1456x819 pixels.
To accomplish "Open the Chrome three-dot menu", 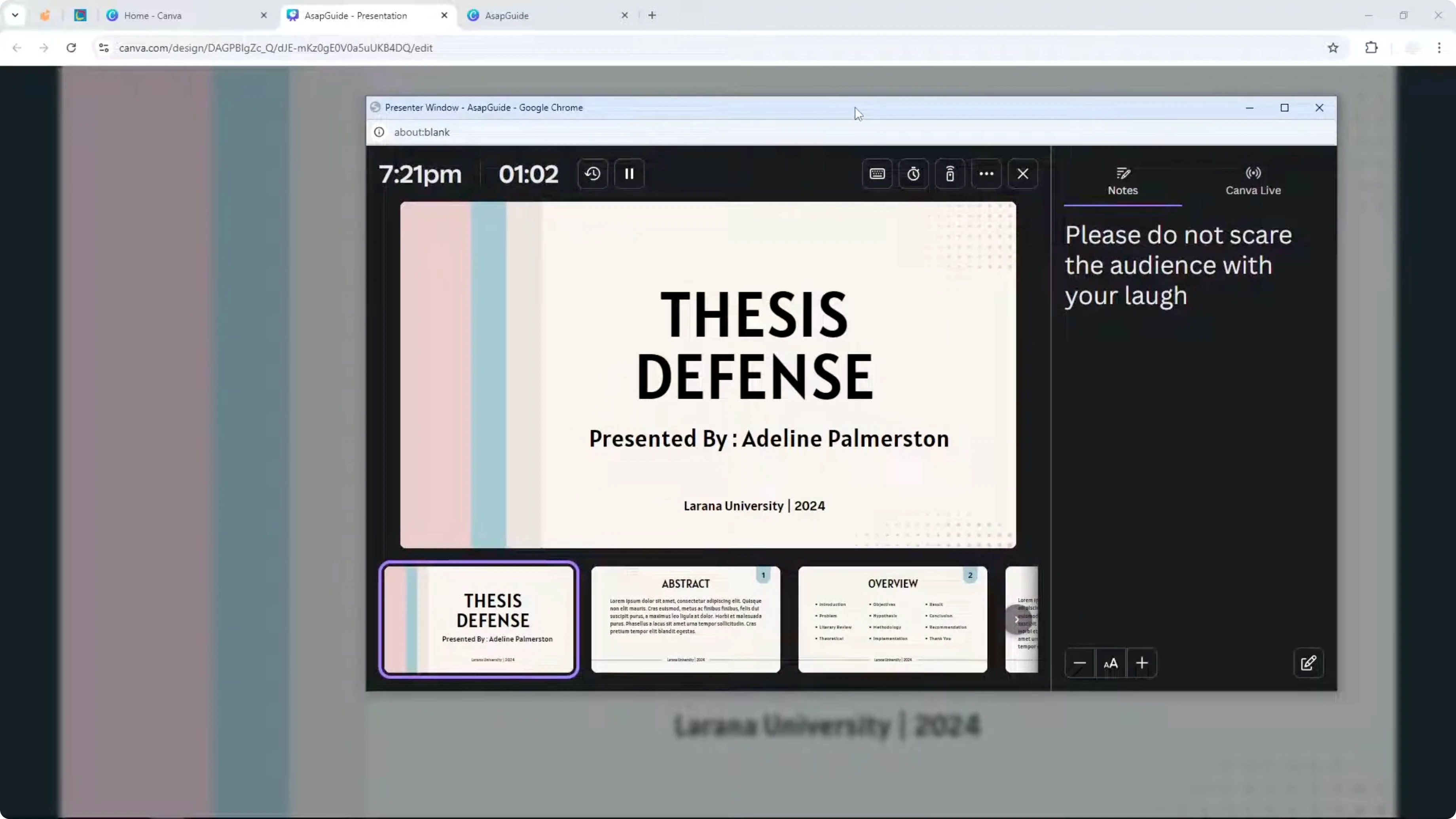I will (x=1439, y=47).
